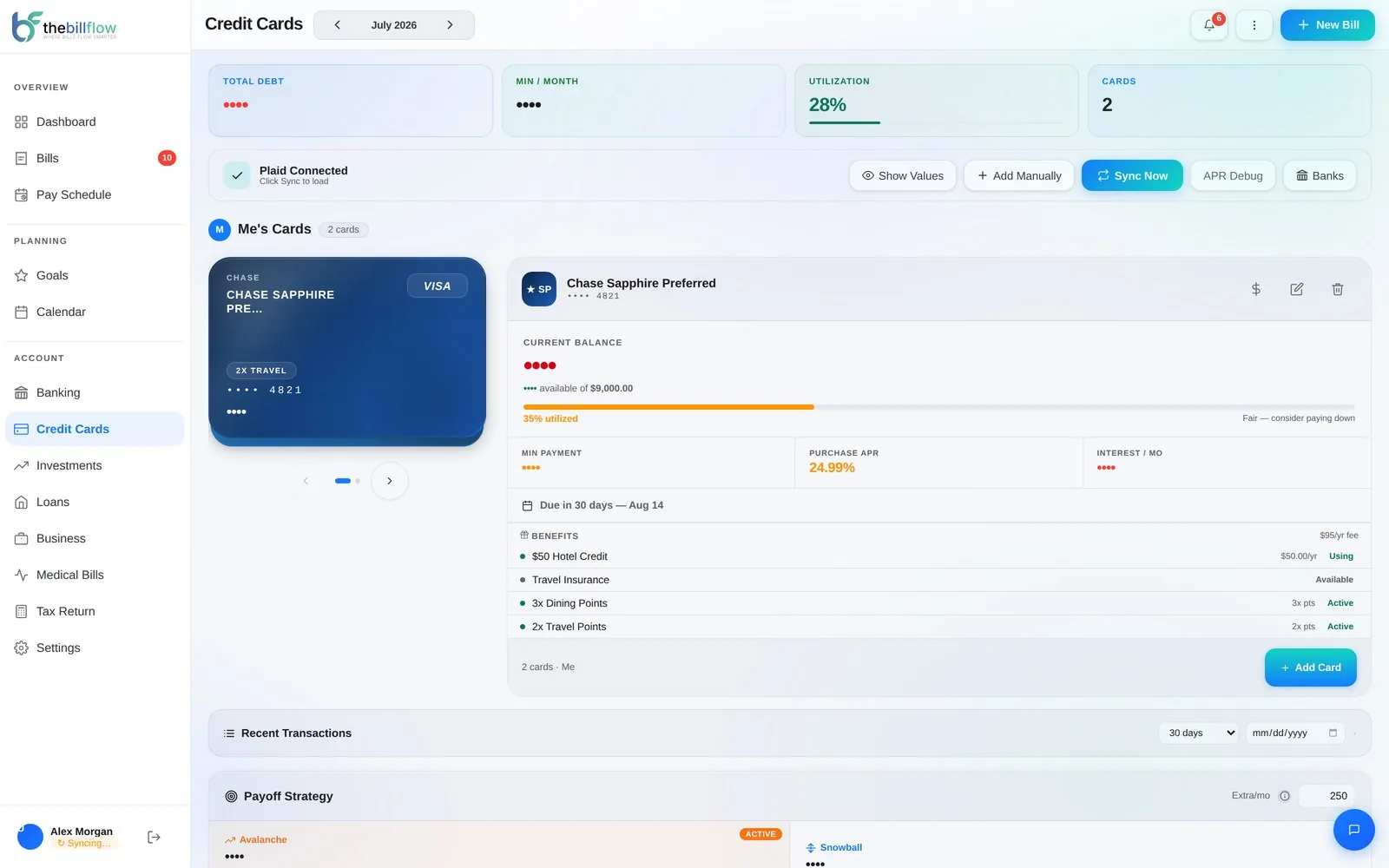The image size is (1389, 868).
Task: Open the three-dot more options menu
Action: pos(1254,25)
